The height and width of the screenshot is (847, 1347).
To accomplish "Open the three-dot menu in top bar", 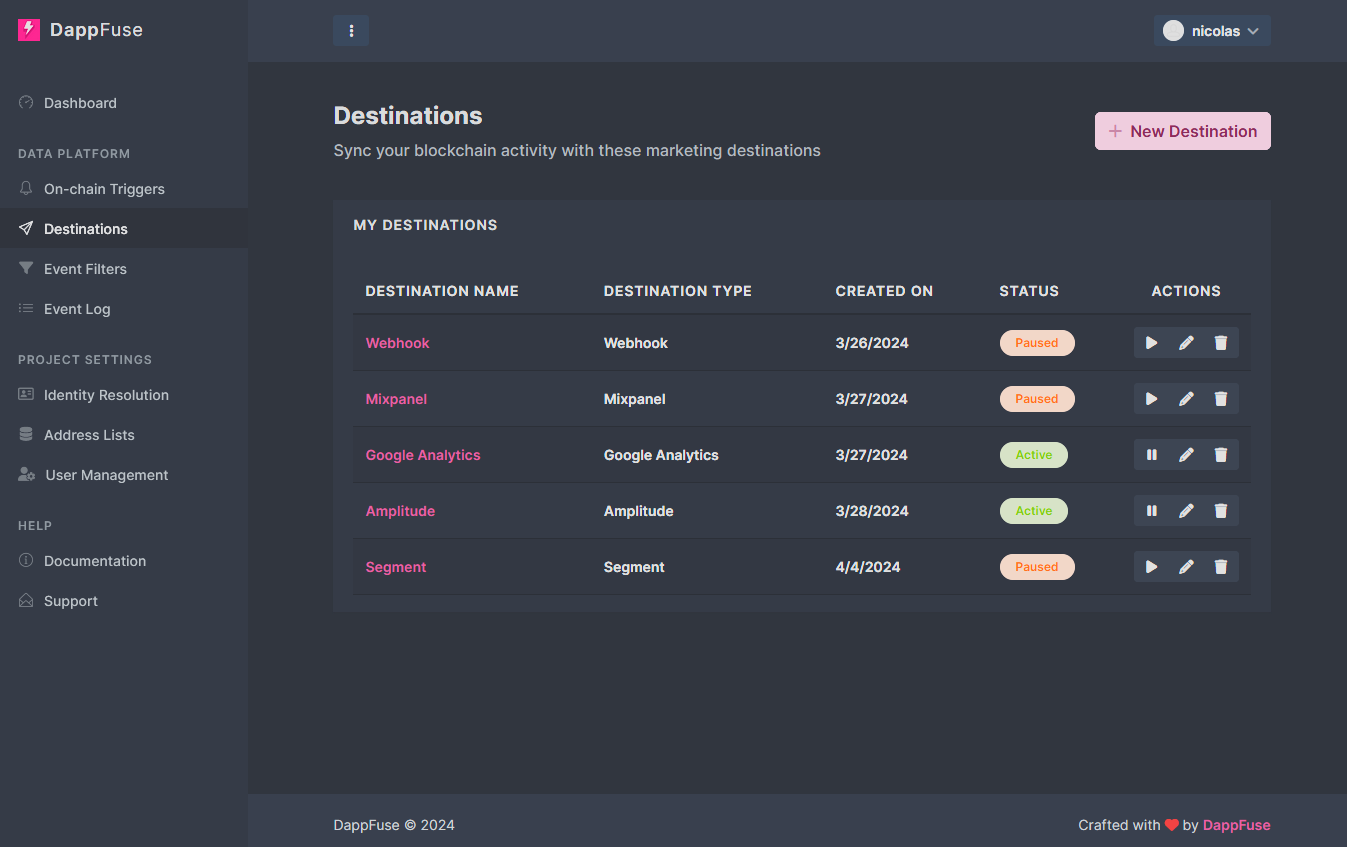I will (x=351, y=31).
